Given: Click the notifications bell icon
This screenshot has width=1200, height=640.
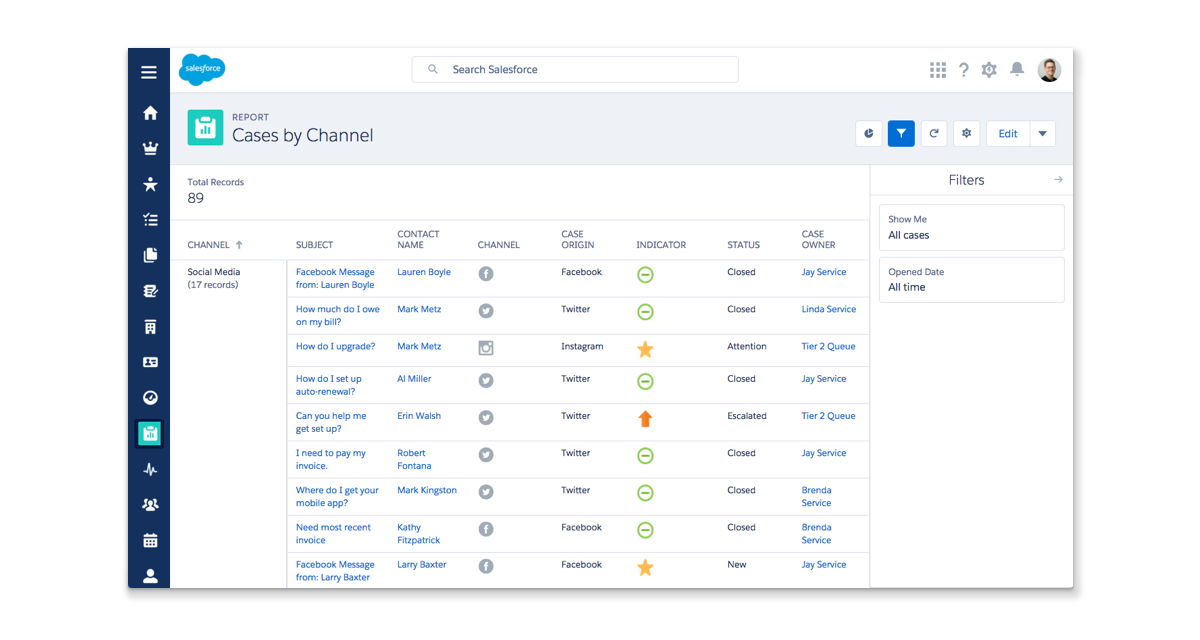Looking at the screenshot, I should click(1017, 69).
